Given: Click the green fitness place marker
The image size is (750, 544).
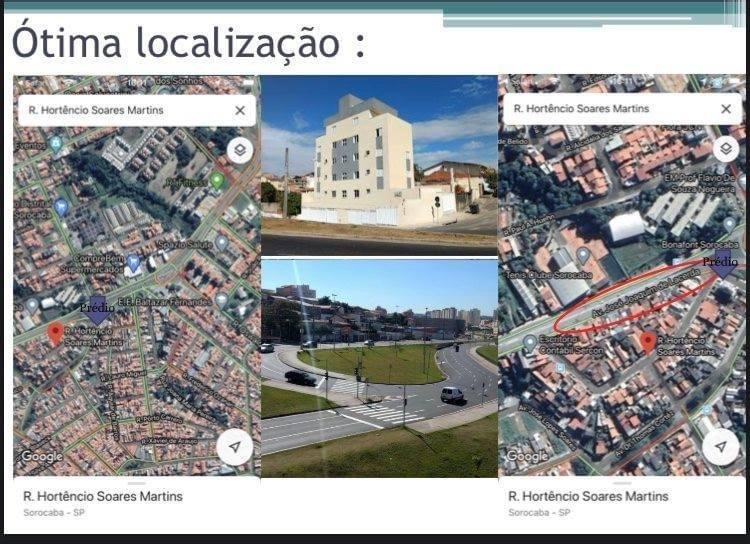Looking at the screenshot, I should tap(217, 180).
